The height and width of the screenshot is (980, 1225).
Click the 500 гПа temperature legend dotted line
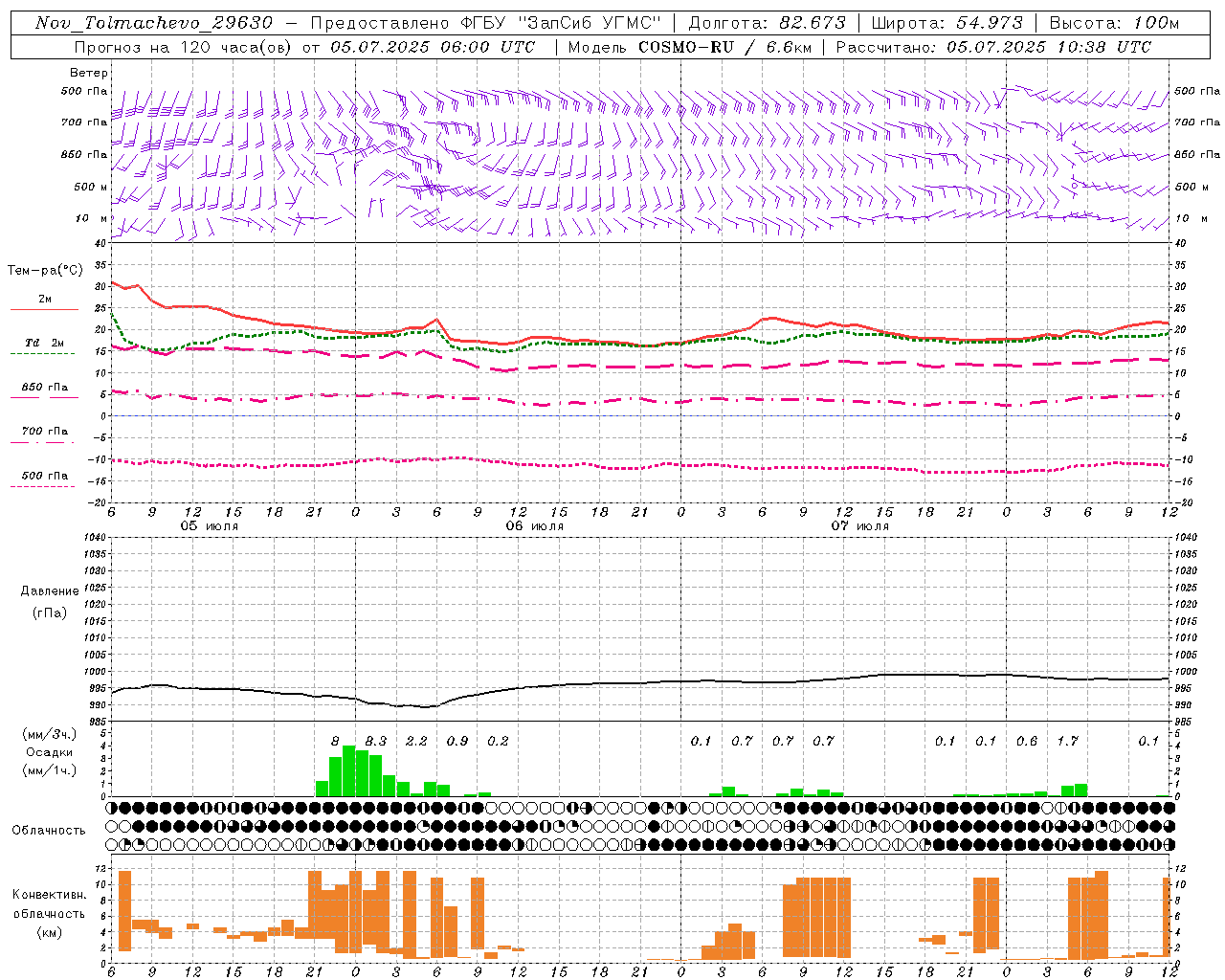click(42, 486)
